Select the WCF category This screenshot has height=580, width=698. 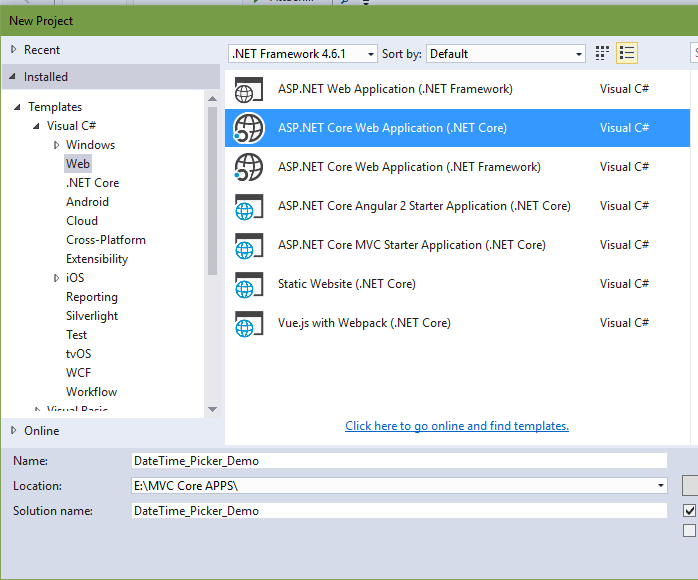[x=78, y=373]
